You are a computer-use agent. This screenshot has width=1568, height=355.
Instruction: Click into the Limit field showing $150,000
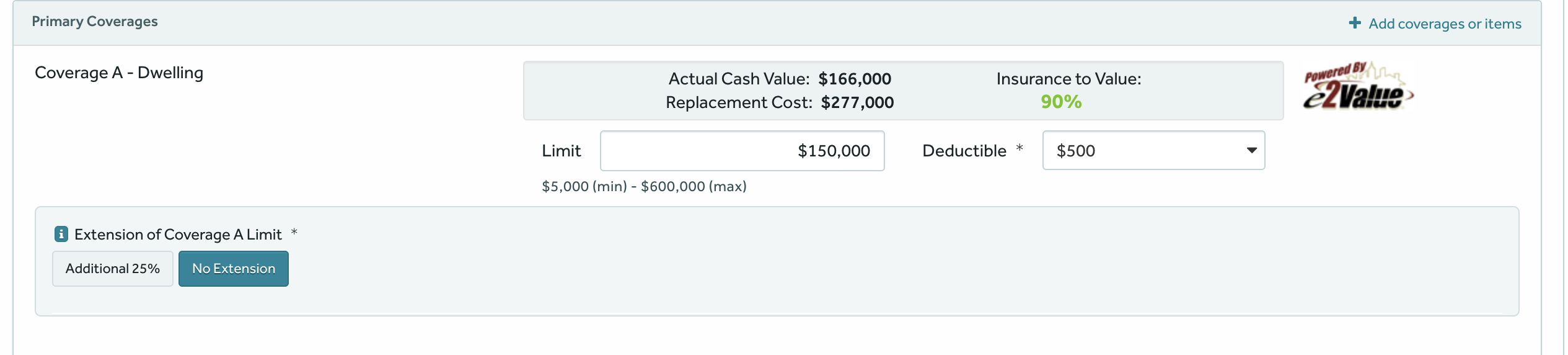tap(741, 151)
